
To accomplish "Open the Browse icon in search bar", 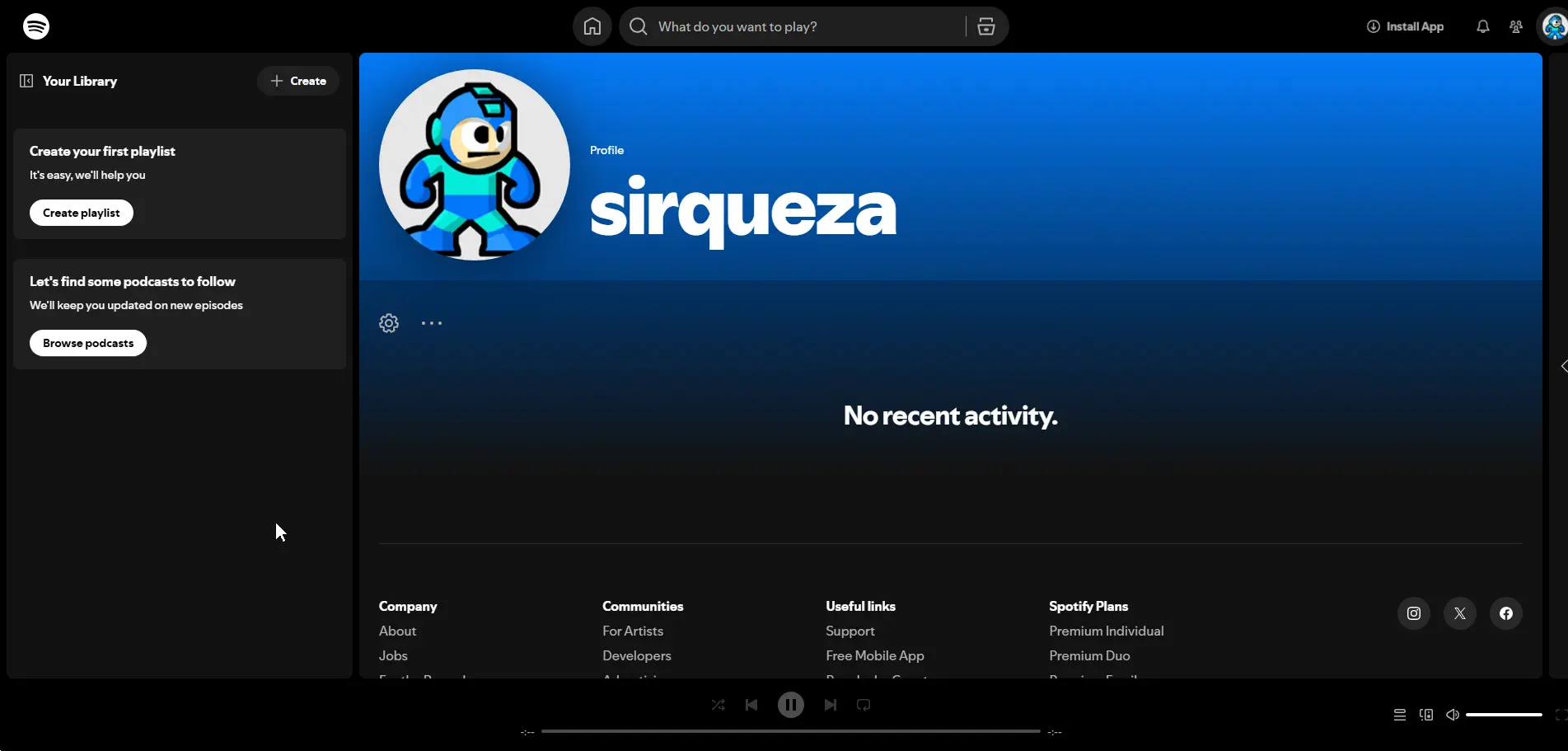I will click(x=986, y=26).
